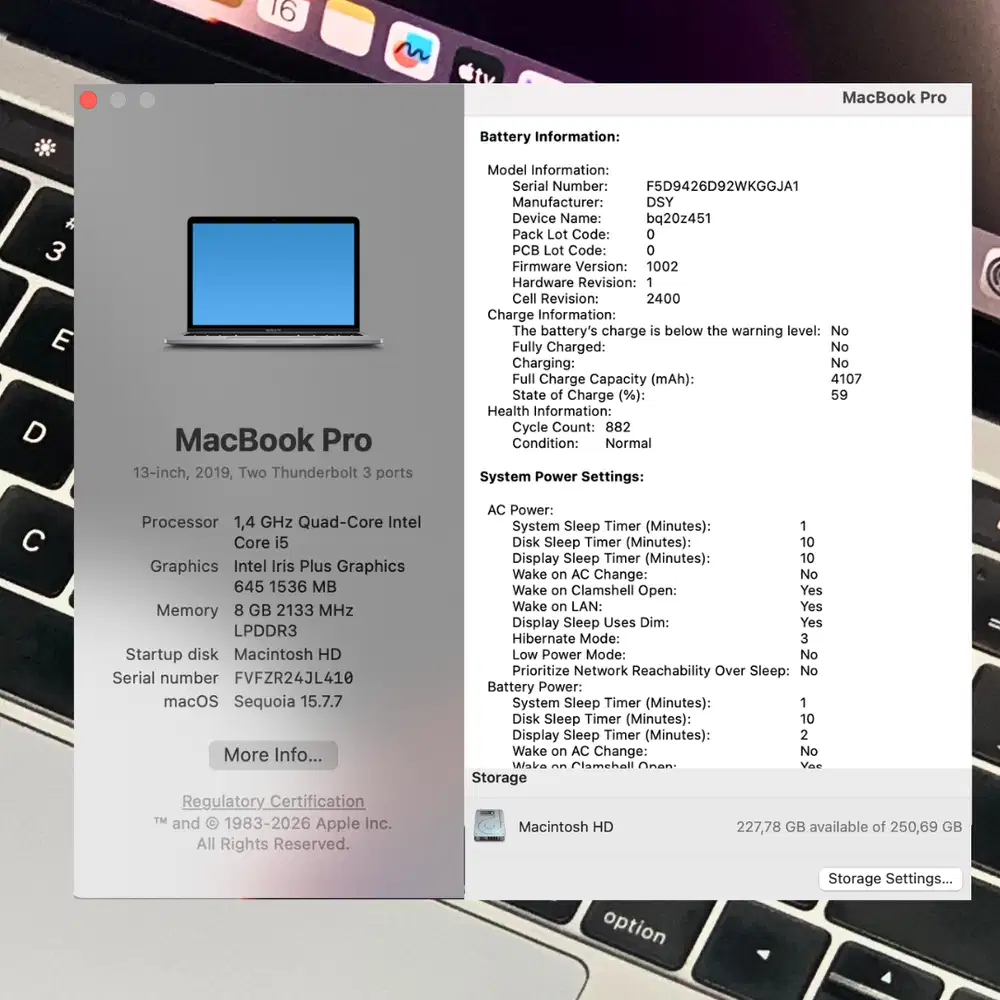This screenshot has height=1000, width=1000.
Task: Click '227,78 GB available of 250,69 GB'
Action: coord(849,827)
